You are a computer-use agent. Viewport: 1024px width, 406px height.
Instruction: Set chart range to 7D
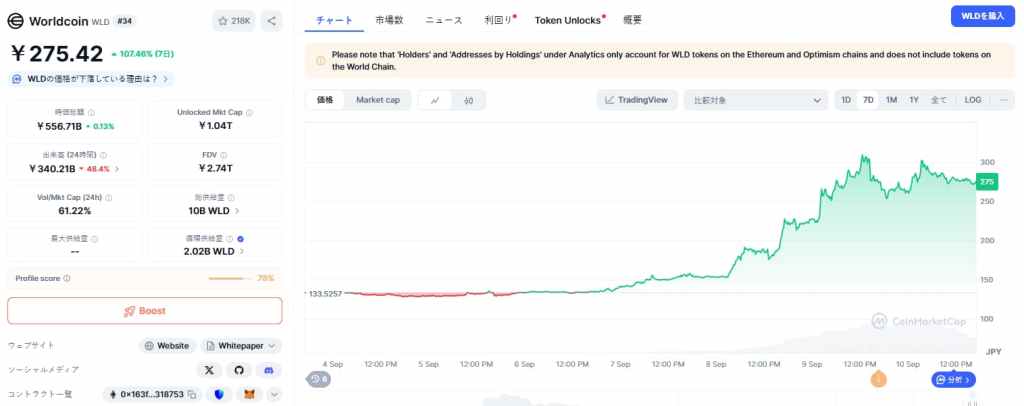[x=868, y=100]
